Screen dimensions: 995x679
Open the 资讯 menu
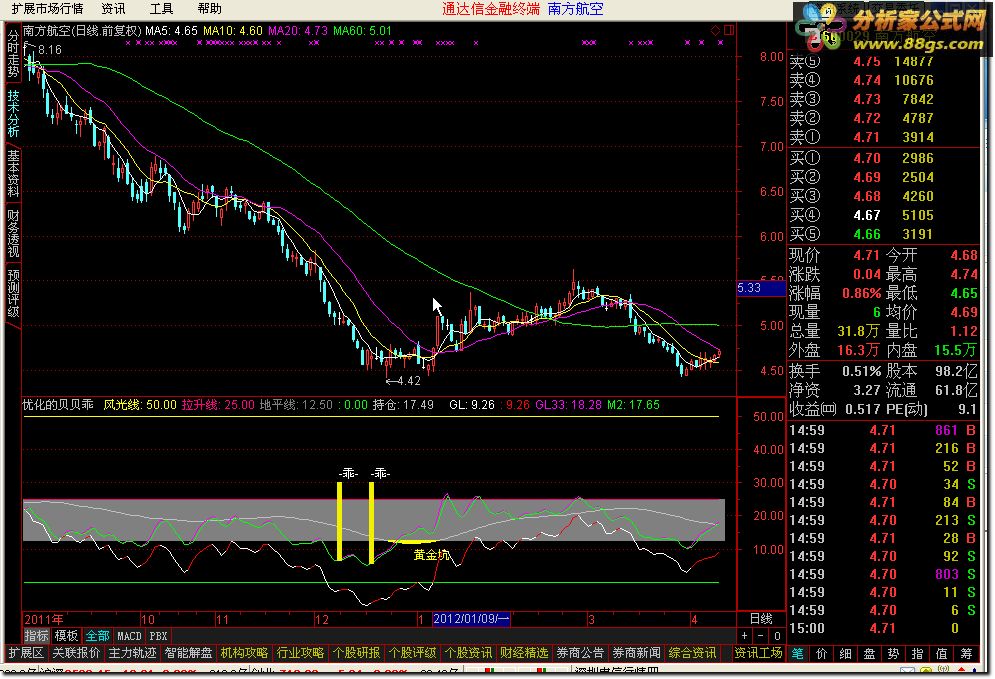coord(114,8)
